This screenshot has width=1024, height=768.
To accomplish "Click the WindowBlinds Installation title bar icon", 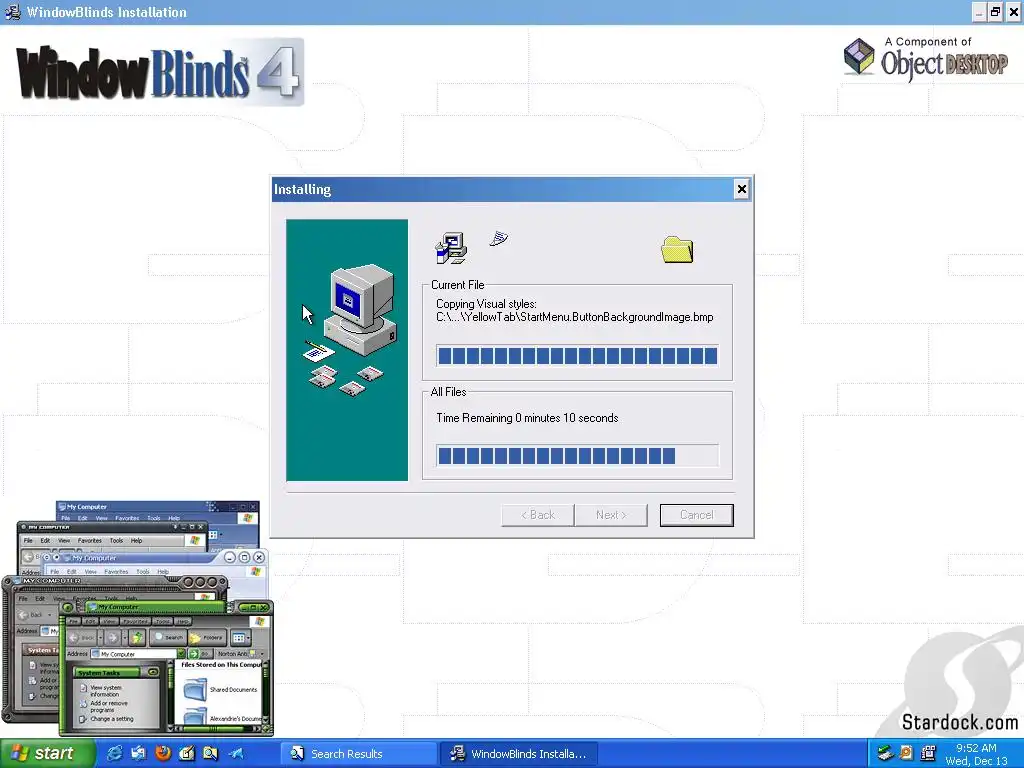I will (12, 12).
